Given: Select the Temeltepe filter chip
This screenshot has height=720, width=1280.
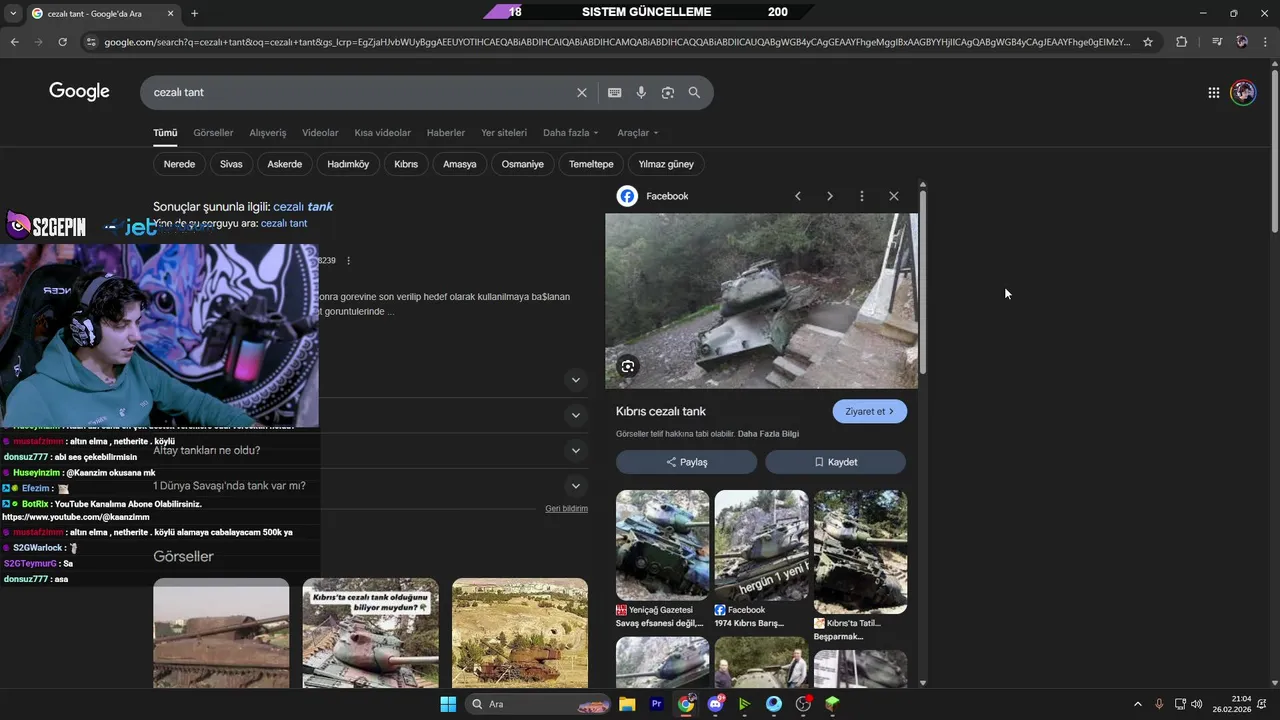Looking at the screenshot, I should [591, 164].
